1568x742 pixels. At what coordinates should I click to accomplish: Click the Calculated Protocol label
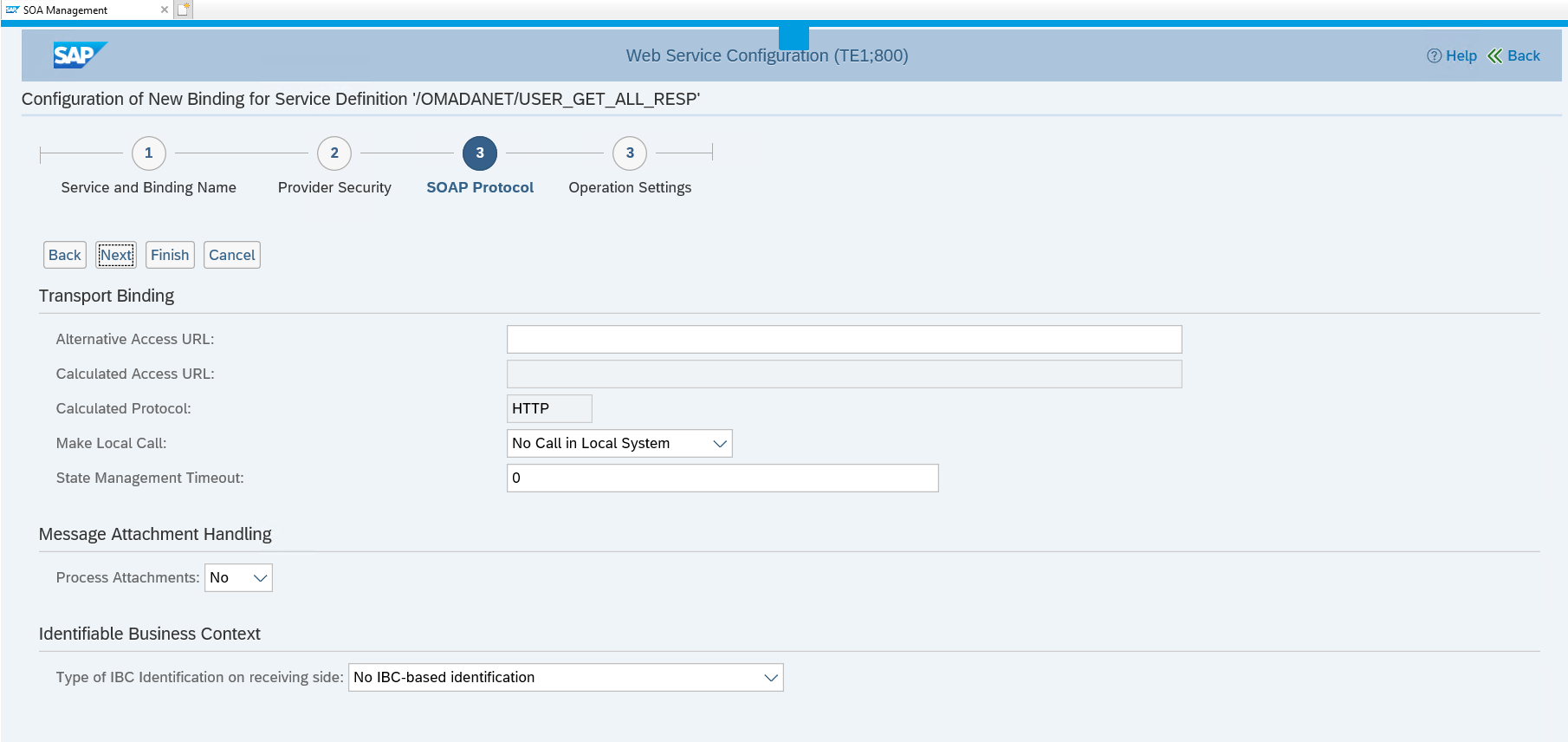point(124,408)
